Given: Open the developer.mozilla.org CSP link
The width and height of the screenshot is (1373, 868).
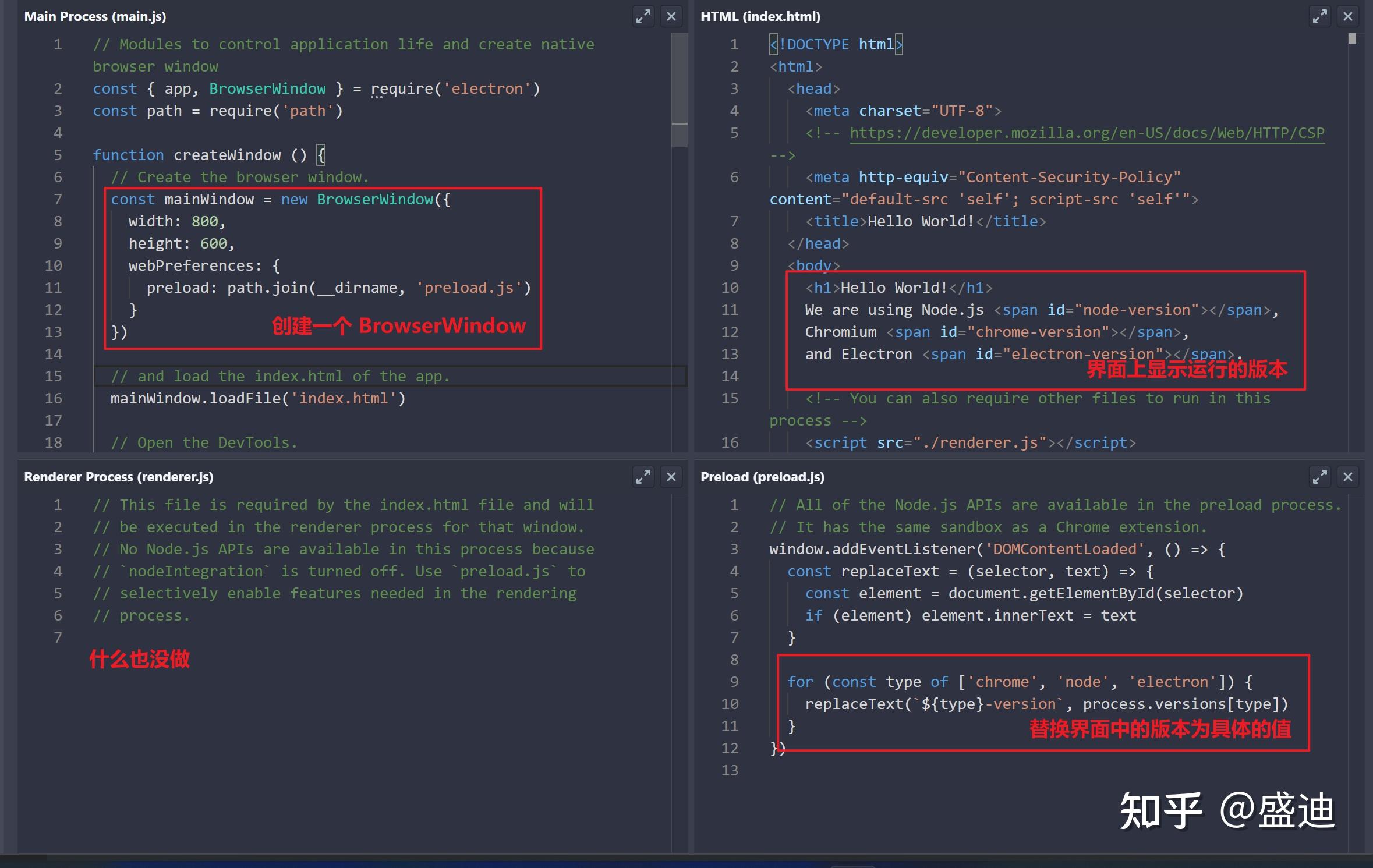Looking at the screenshot, I should coord(1087,133).
